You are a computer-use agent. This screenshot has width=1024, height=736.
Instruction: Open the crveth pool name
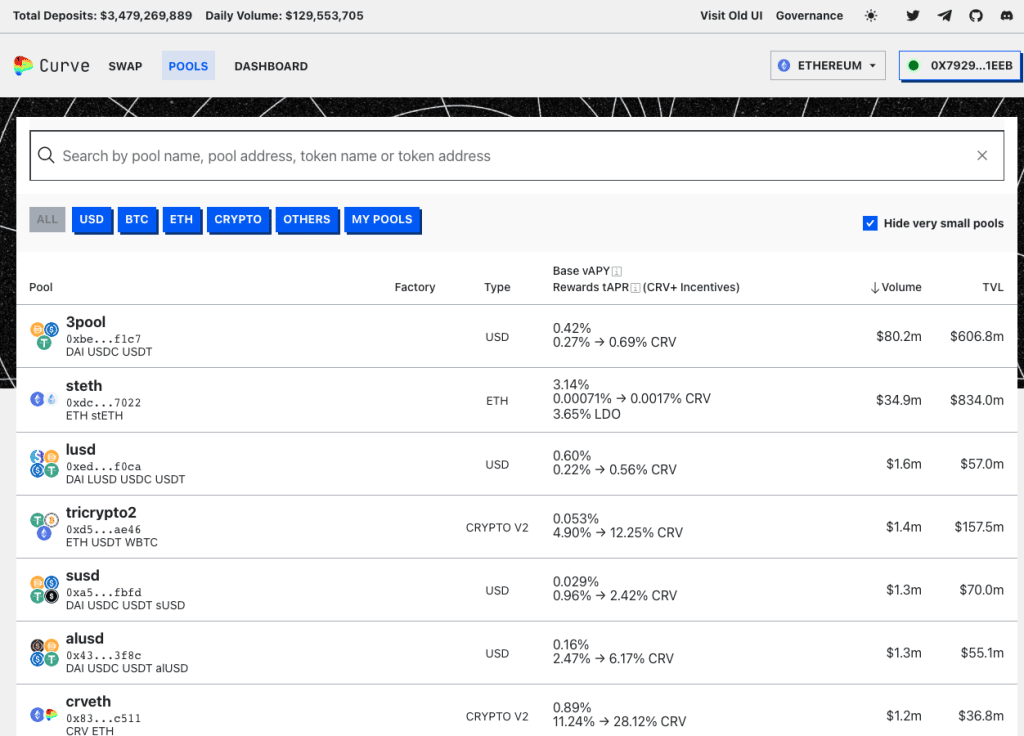(88, 701)
